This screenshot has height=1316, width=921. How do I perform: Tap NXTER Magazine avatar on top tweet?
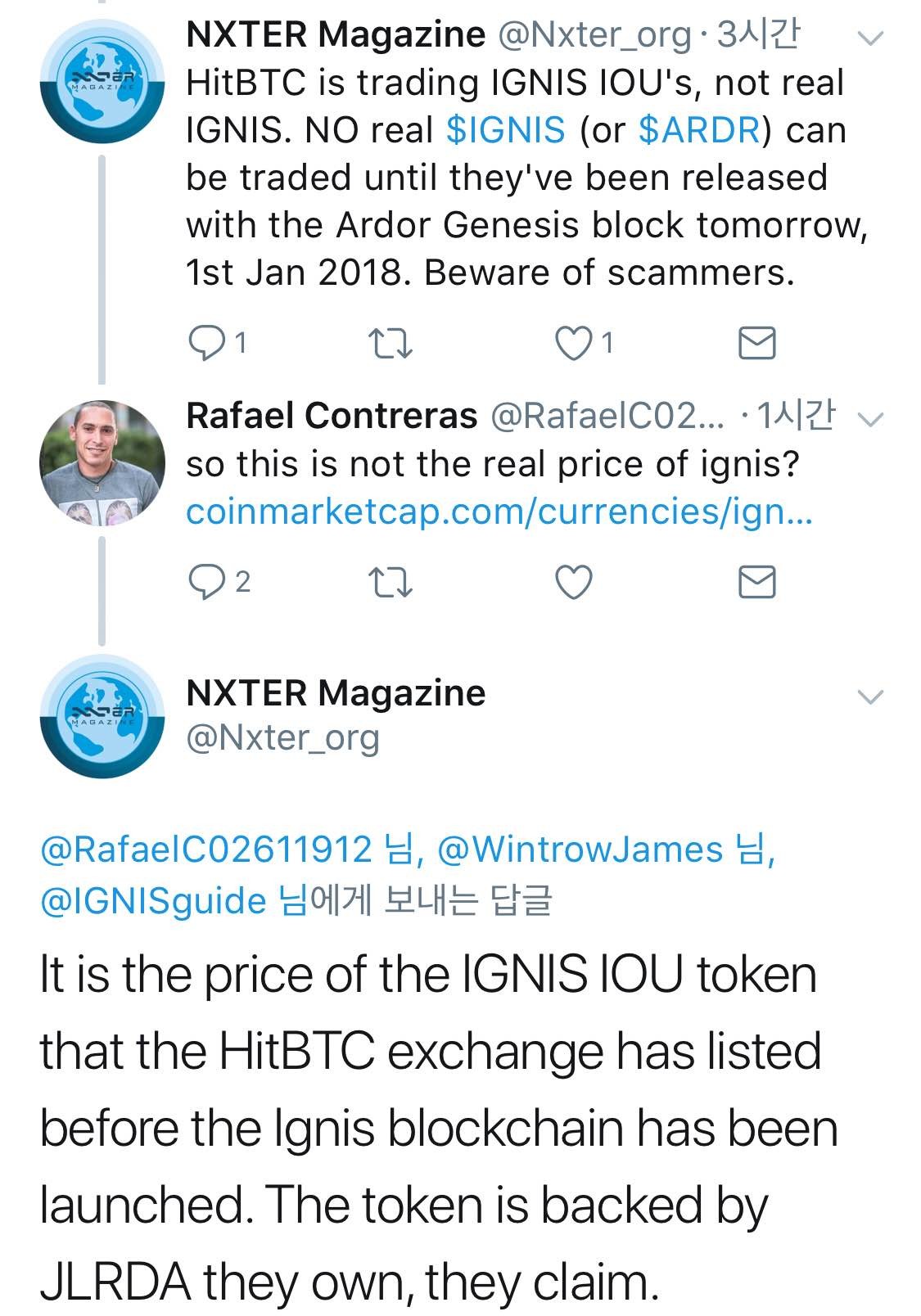click(102, 81)
